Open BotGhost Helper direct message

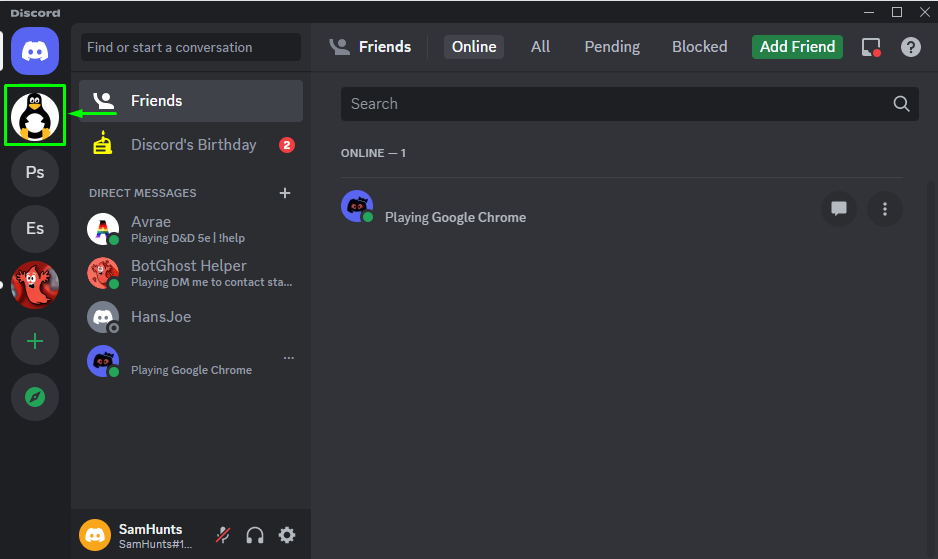(191, 273)
